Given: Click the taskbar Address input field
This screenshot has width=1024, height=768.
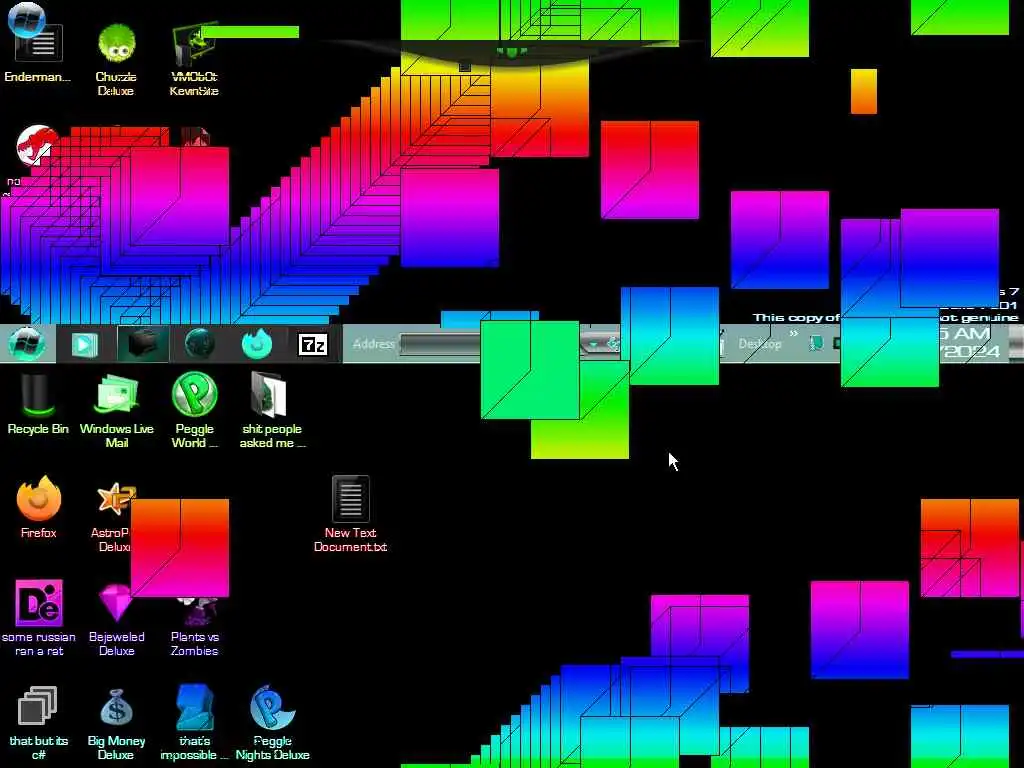Looking at the screenshot, I should pos(440,344).
